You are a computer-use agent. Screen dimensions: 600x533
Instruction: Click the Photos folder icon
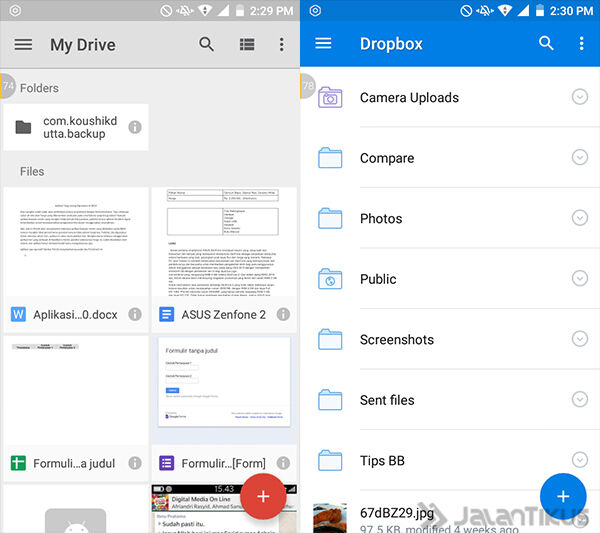pos(330,218)
